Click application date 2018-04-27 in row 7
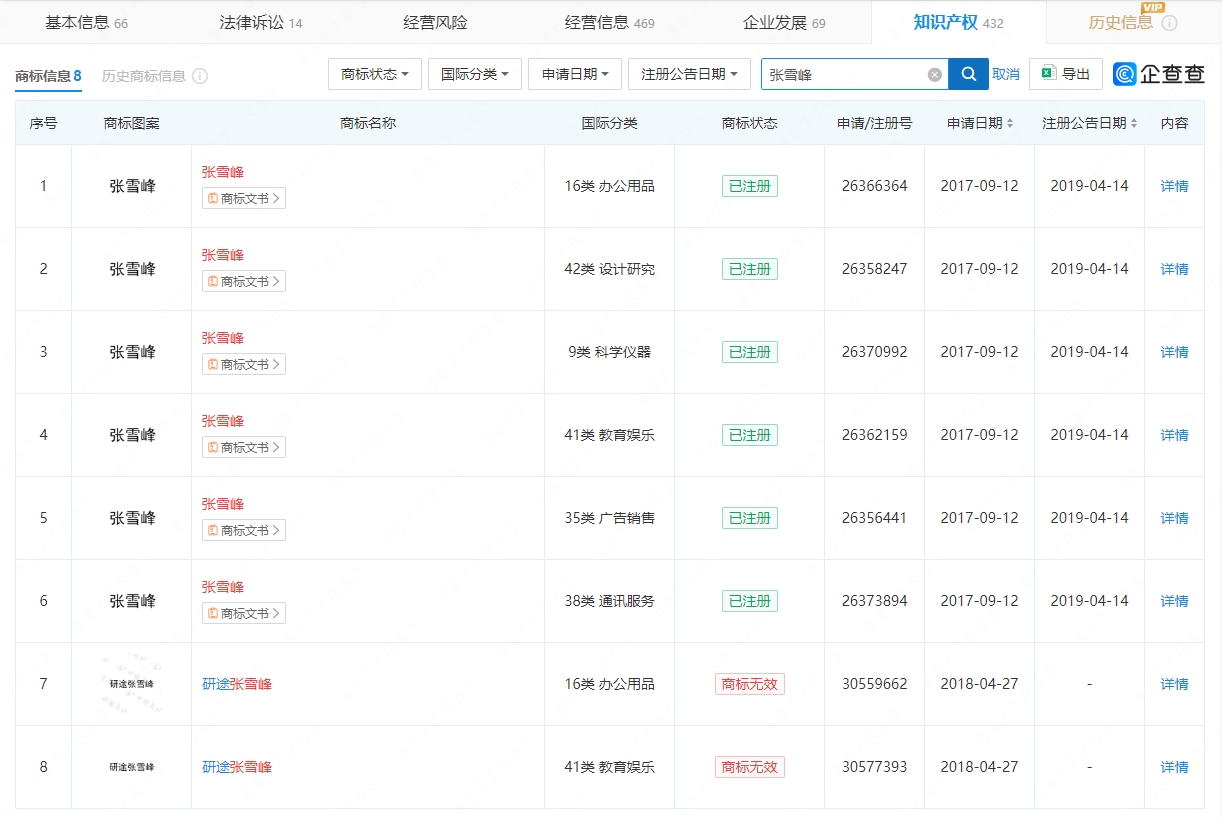Screen dimensions: 1222x818 [x=980, y=684]
